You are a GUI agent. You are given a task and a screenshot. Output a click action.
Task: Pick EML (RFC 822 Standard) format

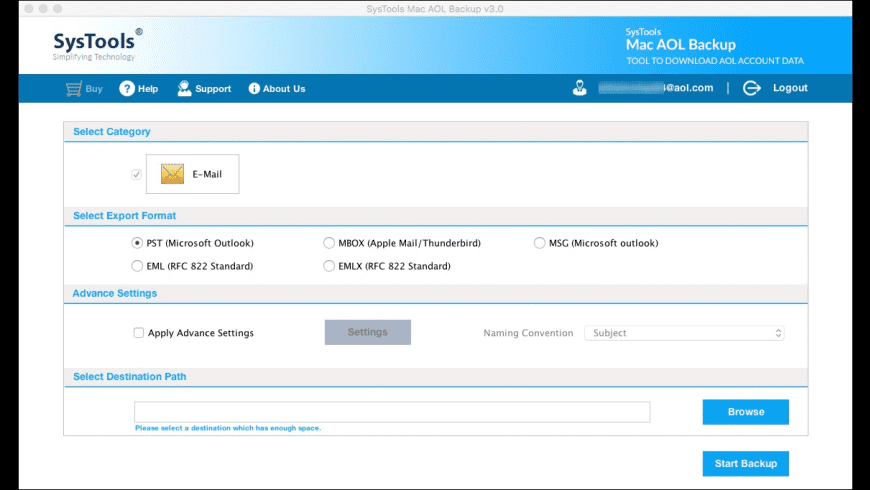[138, 266]
